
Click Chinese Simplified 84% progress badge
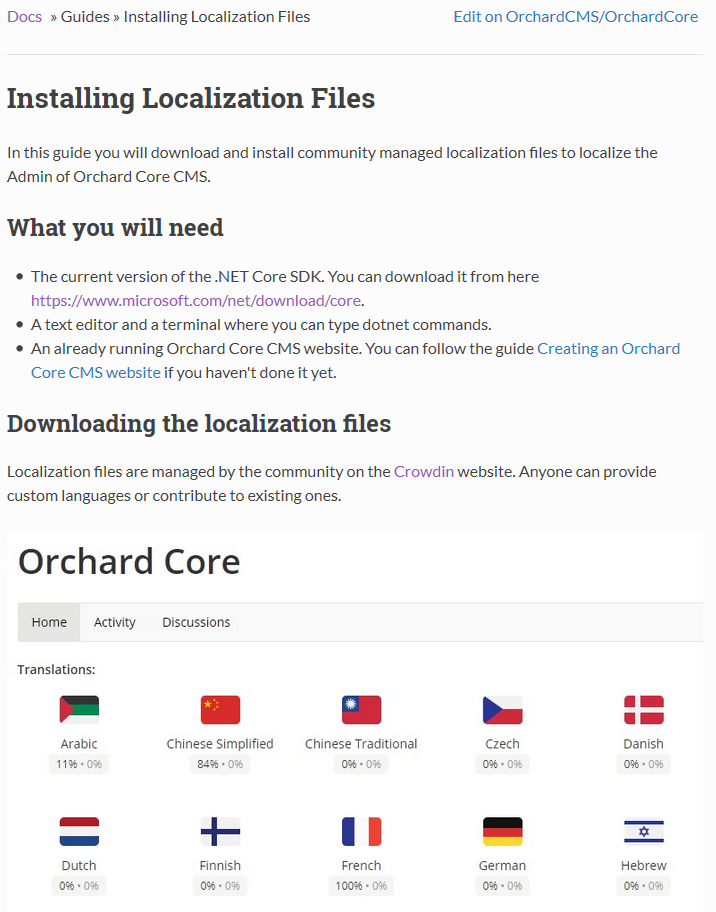(220, 764)
